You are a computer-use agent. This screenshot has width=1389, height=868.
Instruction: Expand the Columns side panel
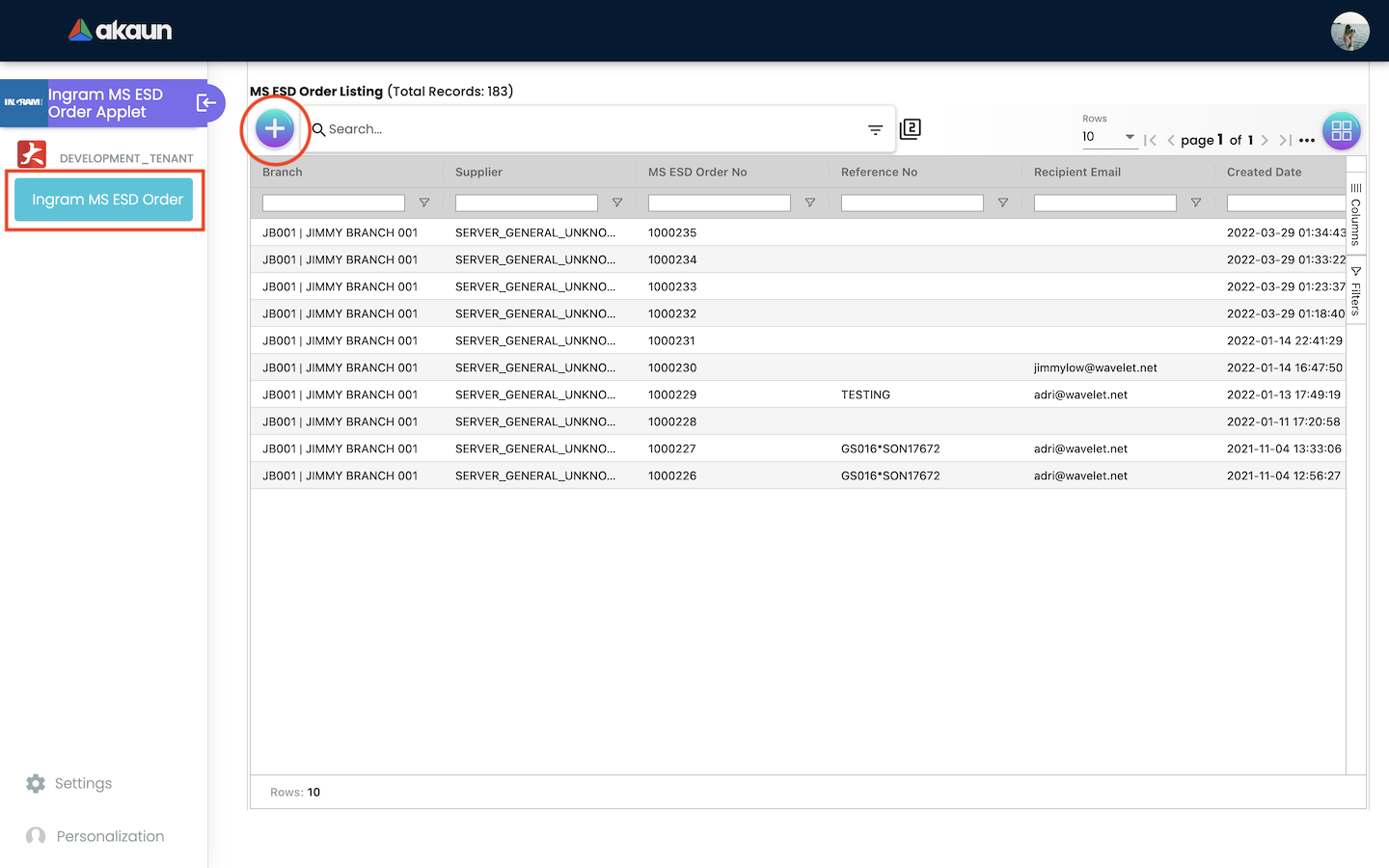coord(1355,214)
